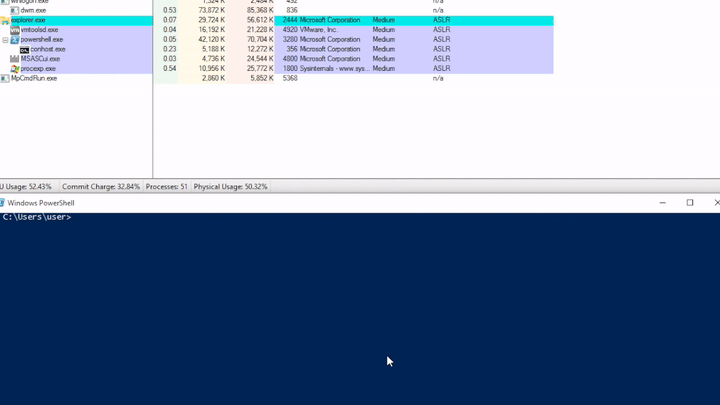Select the procexp.exe process
This screenshot has height=405, width=720.
38,68
